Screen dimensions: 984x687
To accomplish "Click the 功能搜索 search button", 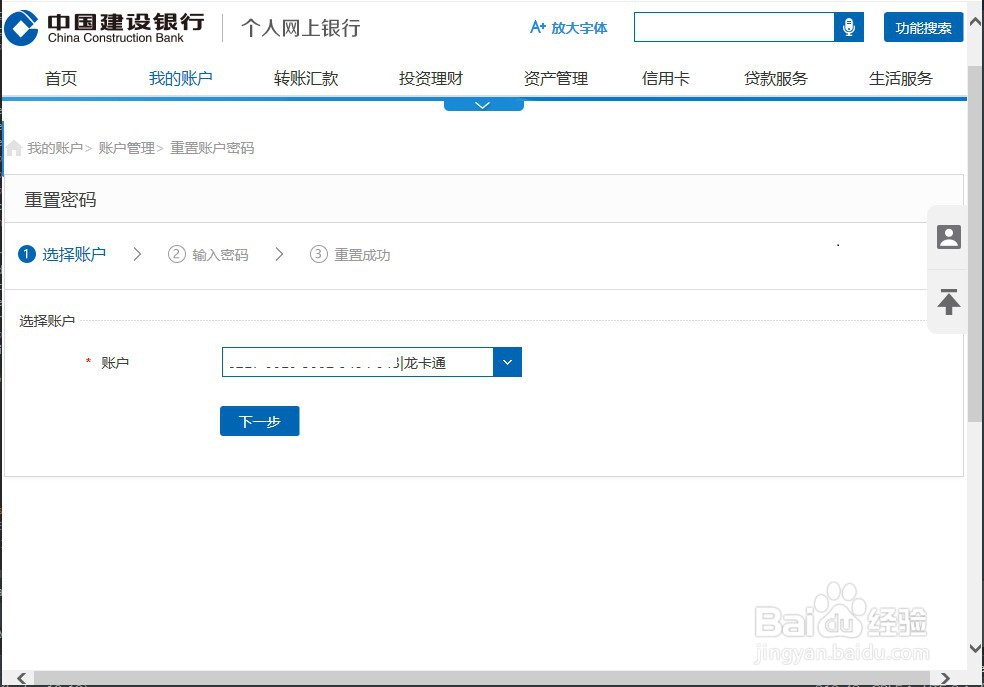I will (922, 28).
